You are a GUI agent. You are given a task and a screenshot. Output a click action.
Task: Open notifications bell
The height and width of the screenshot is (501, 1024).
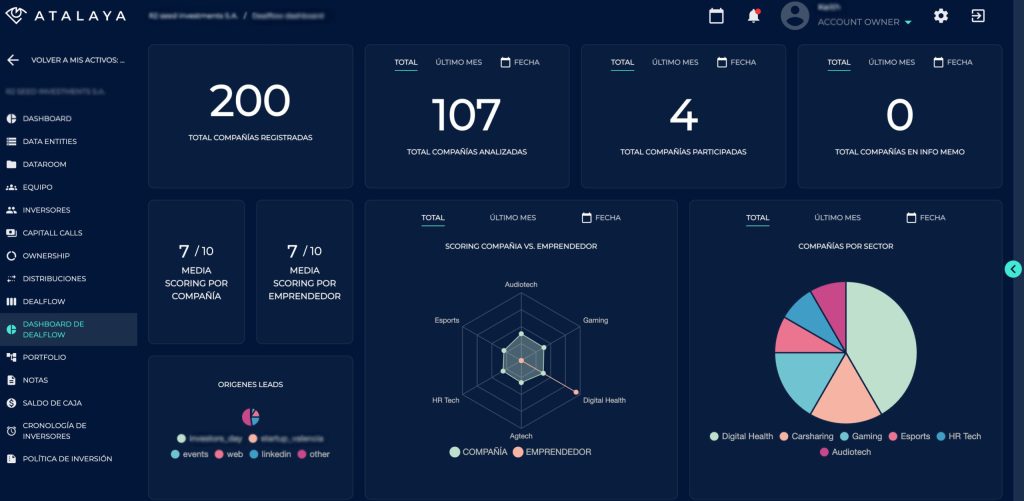754,16
